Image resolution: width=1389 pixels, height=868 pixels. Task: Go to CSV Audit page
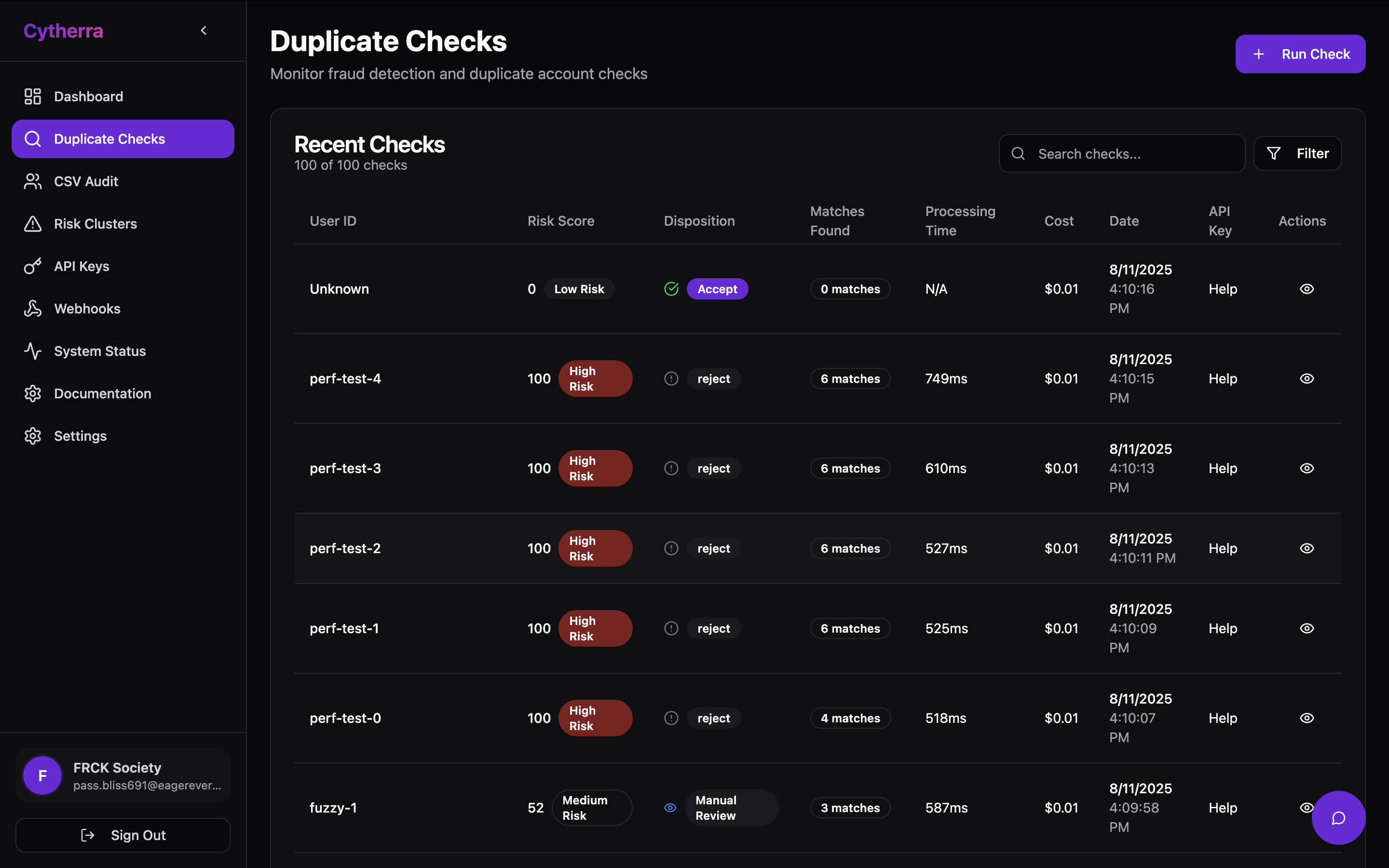(x=123, y=181)
